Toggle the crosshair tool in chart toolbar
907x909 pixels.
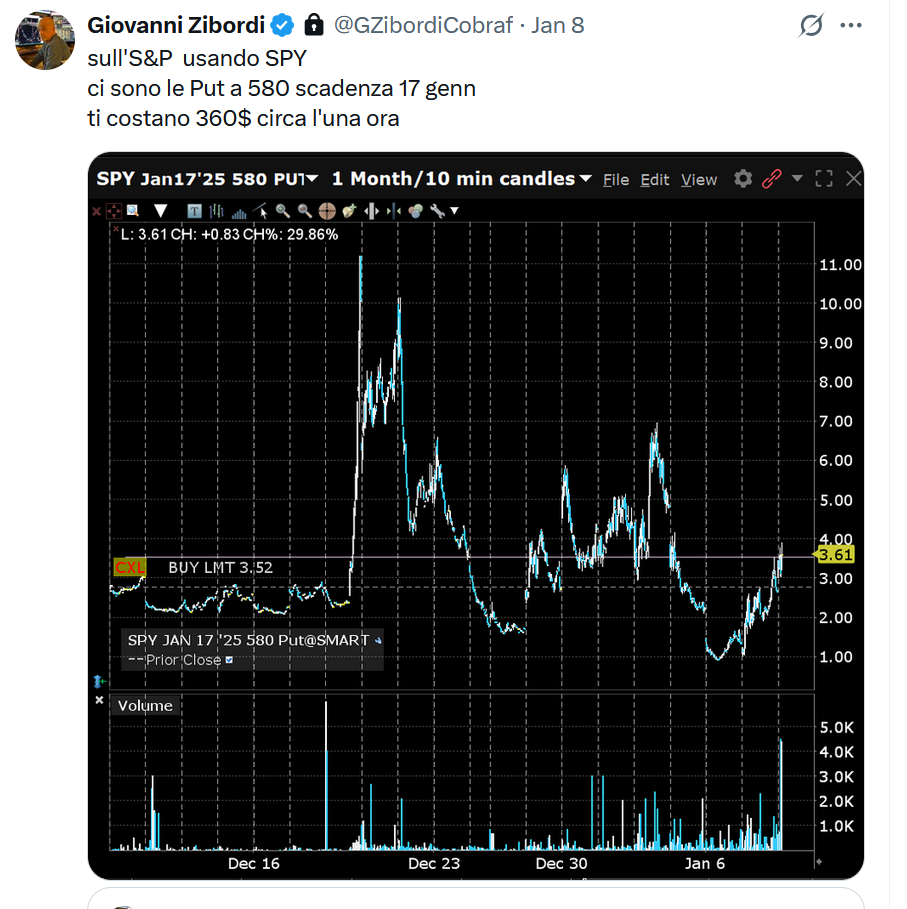(327, 211)
